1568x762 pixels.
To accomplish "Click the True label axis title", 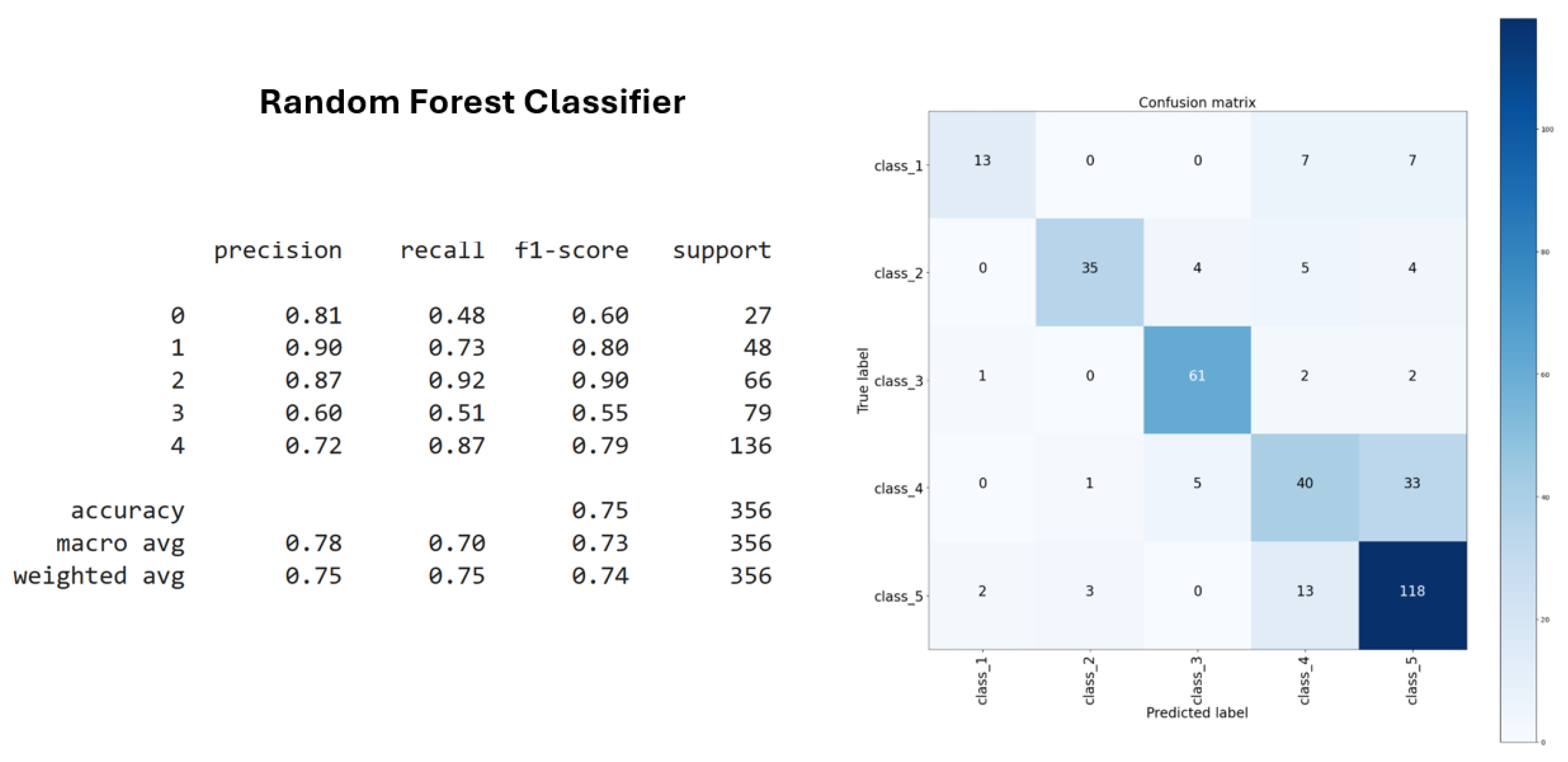I will click(x=863, y=380).
